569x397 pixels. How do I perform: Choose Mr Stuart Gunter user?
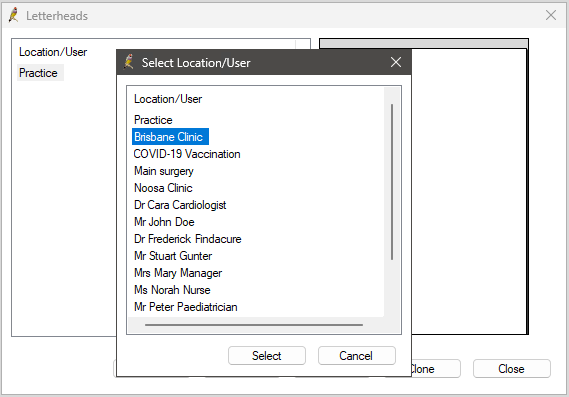[x=173, y=256]
